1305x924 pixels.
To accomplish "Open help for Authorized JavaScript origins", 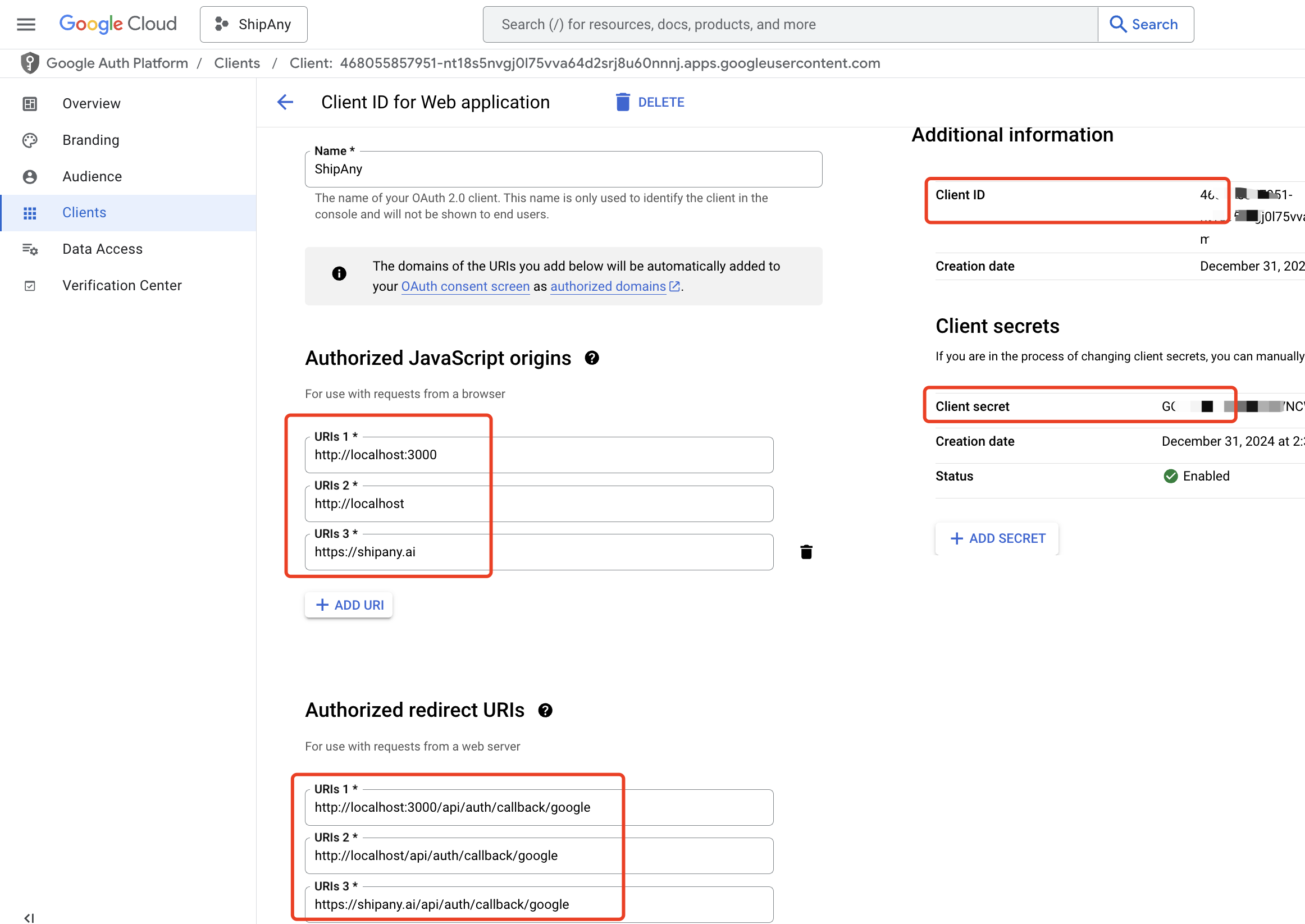I will [592, 358].
